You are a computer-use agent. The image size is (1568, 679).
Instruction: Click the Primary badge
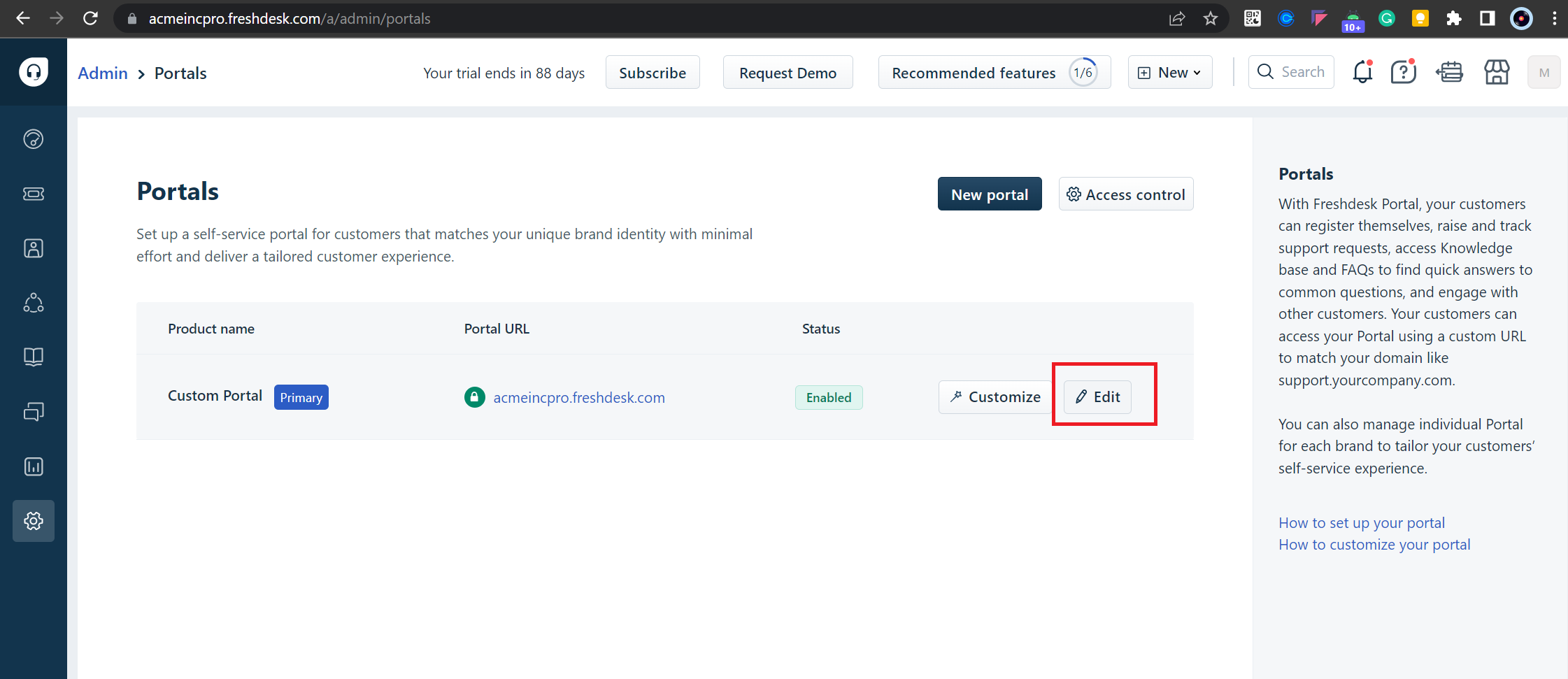click(301, 397)
